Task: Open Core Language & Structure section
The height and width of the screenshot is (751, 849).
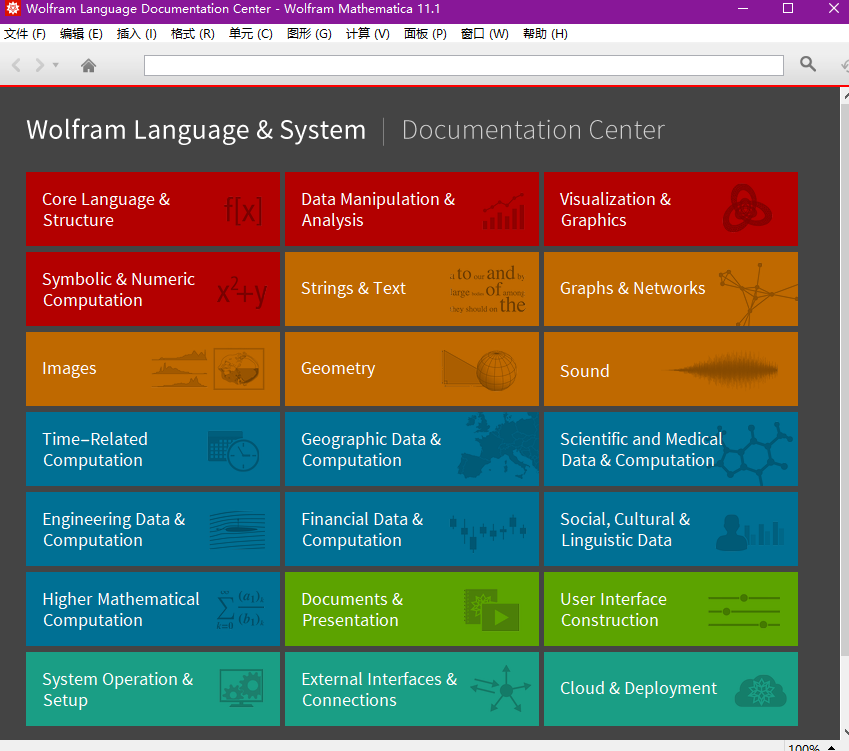Action: (106, 209)
